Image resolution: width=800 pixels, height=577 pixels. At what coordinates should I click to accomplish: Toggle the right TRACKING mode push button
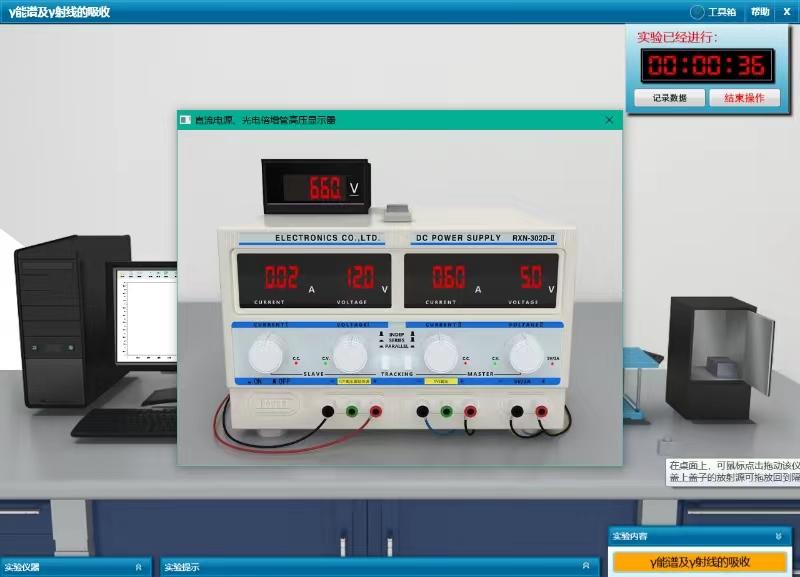tap(407, 361)
